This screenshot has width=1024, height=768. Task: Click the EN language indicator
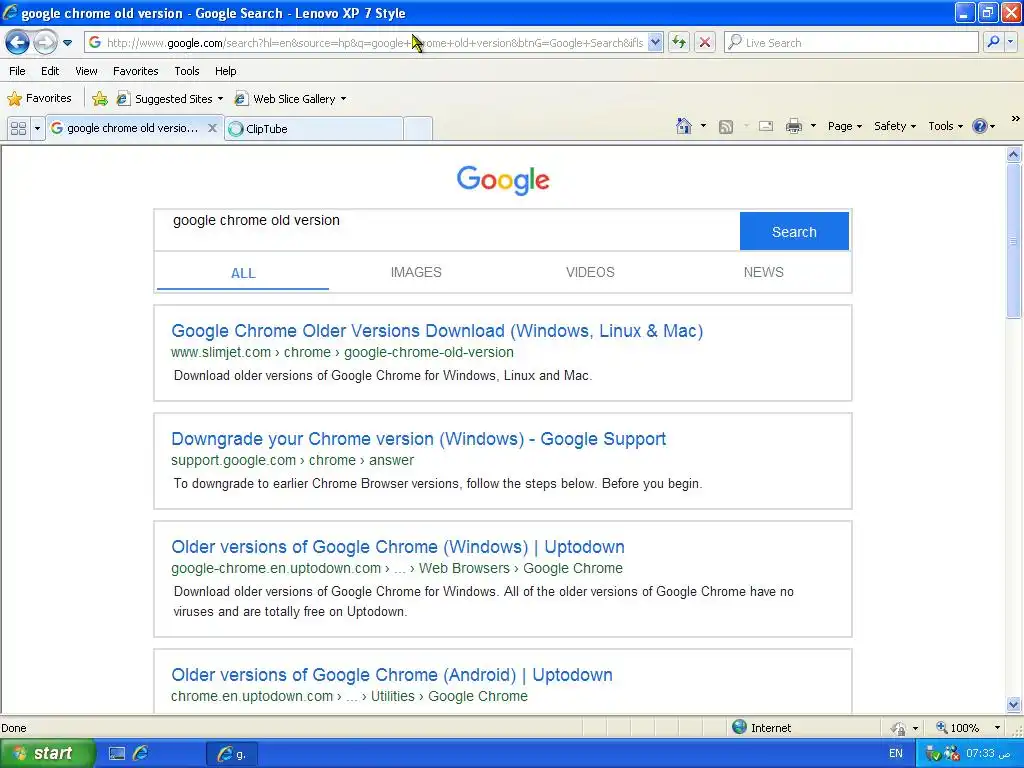(x=895, y=753)
